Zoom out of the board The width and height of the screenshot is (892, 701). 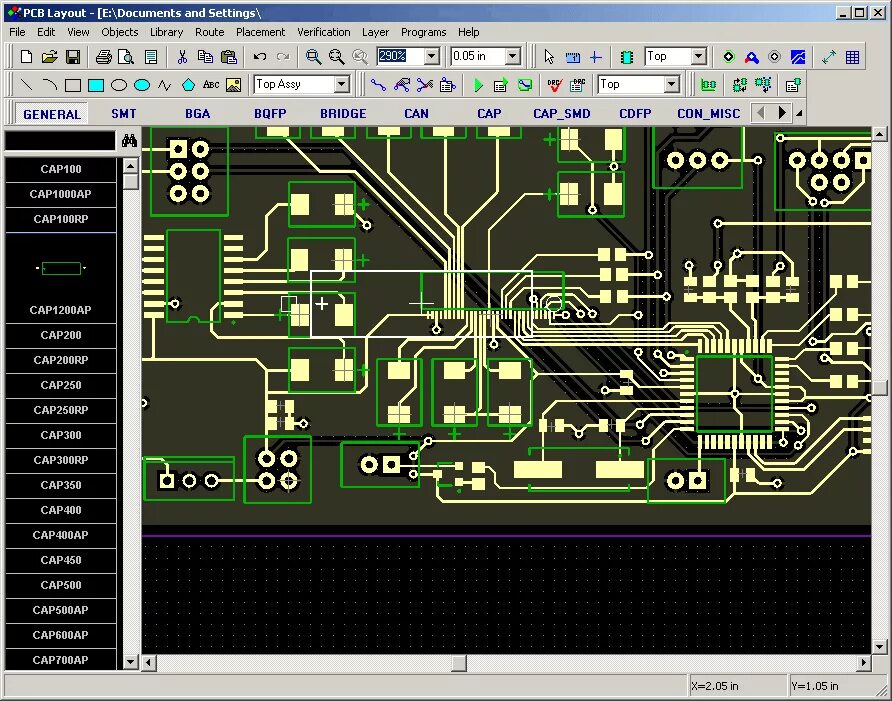(x=336, y=56)
